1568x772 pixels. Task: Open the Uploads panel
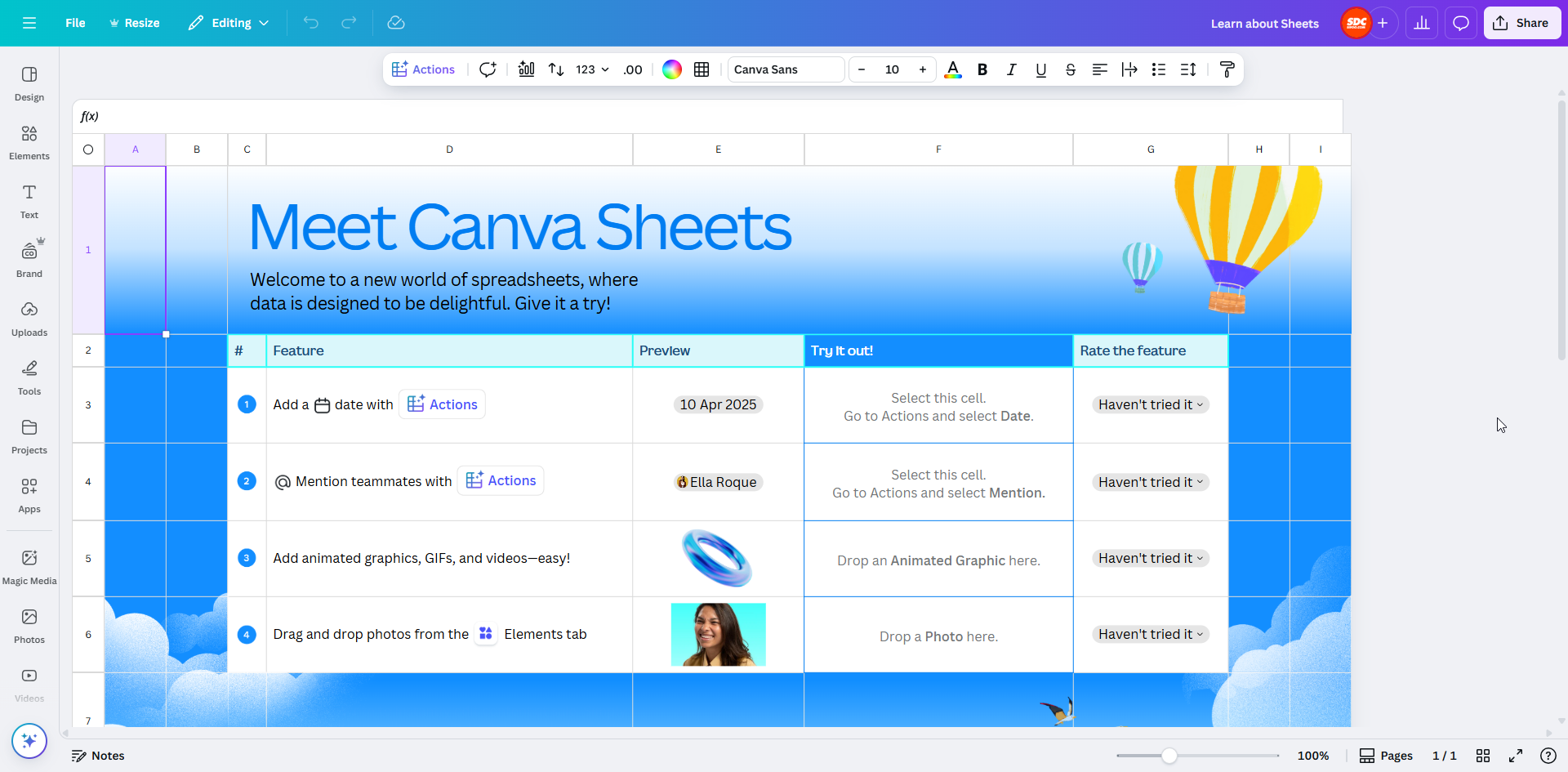coord(29,319)
